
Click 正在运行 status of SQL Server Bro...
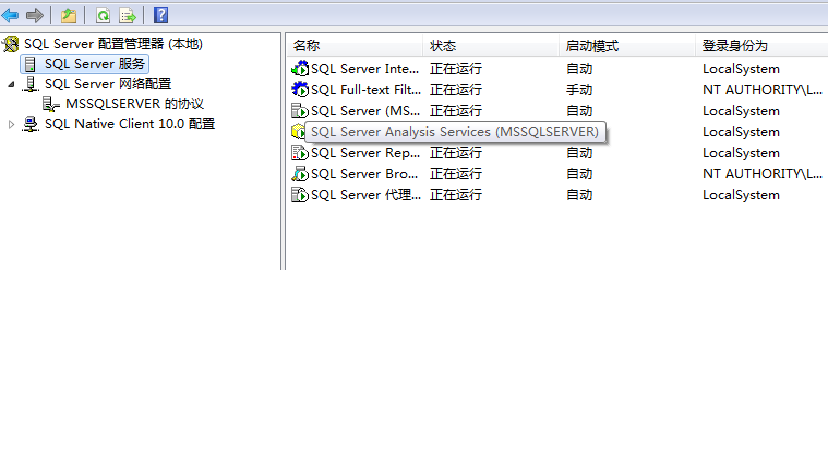point(456,174)
